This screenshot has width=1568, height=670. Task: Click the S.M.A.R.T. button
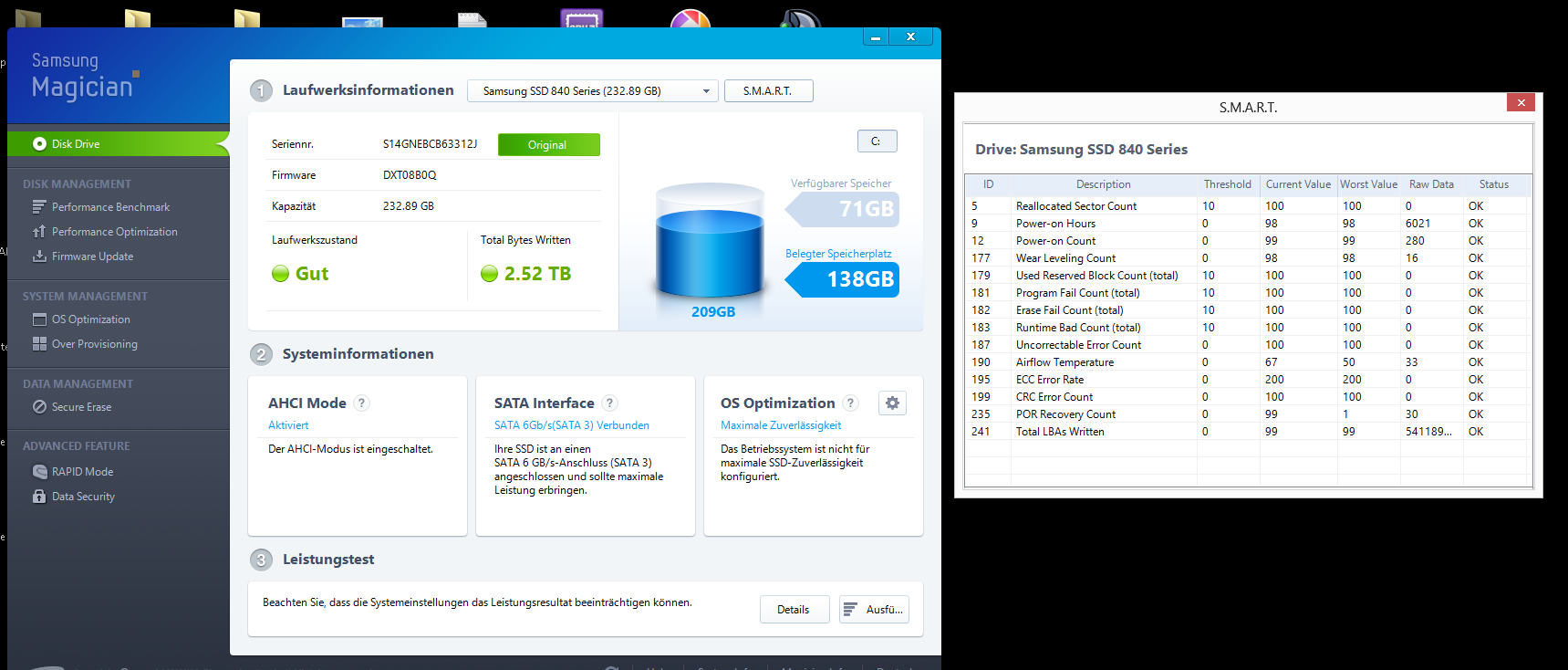tap(768, 91)
